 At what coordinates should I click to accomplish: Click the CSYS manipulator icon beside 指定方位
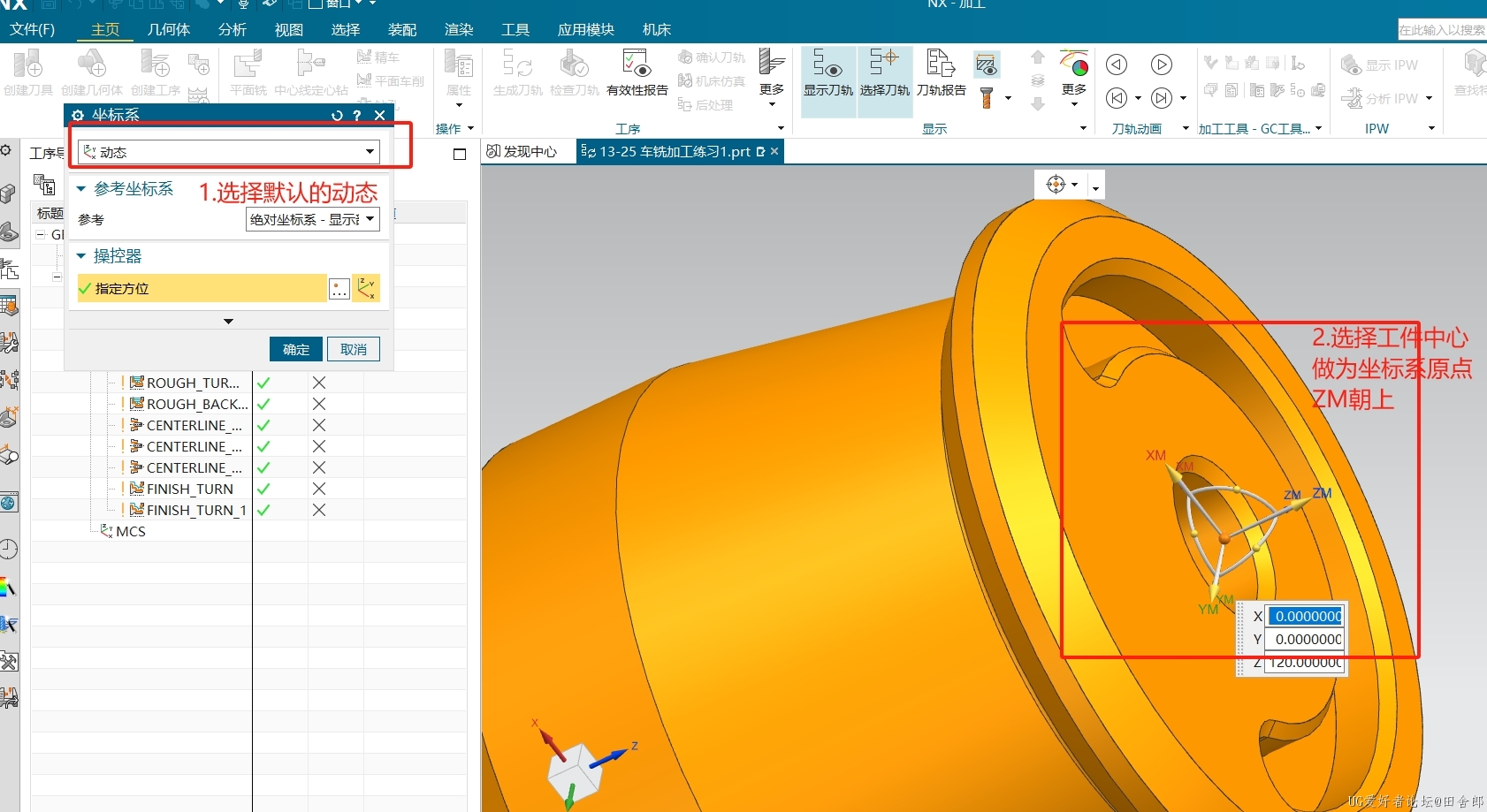[366, 288]
